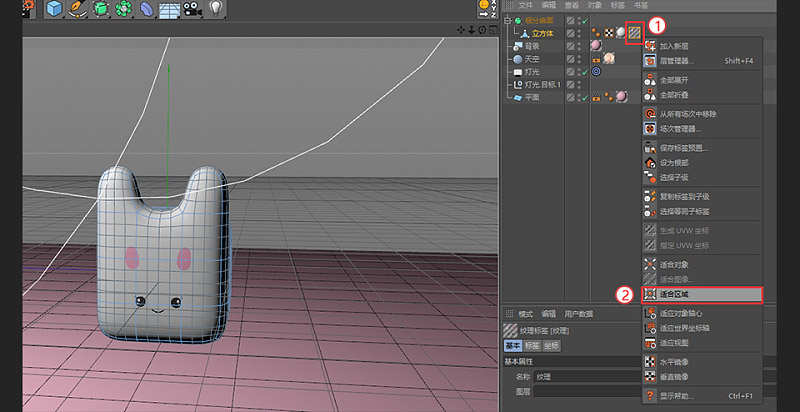This screenshot has height=412, width=800.
Task: Open the 标签 menu in object manager
Action: (x=618, y=6)
